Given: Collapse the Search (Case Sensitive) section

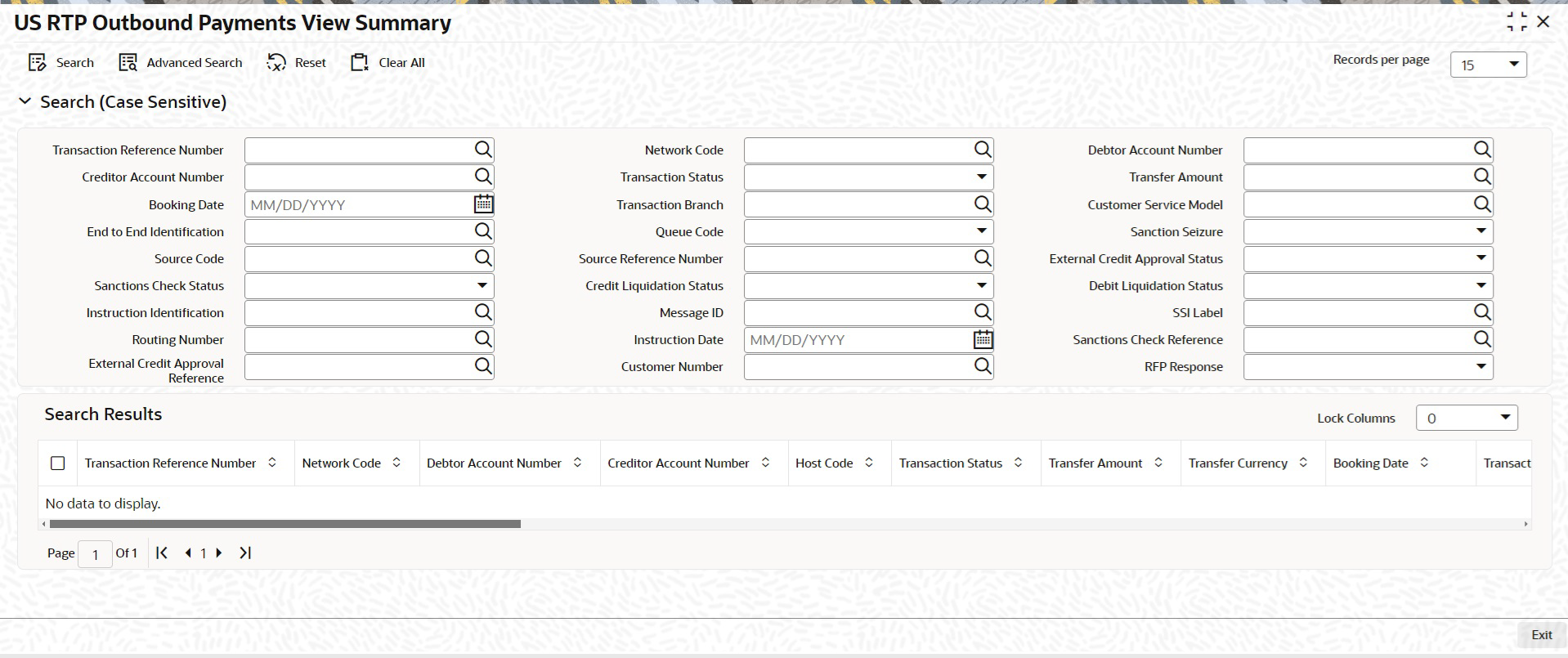Looking at the screenshot, I should (25, 101).
